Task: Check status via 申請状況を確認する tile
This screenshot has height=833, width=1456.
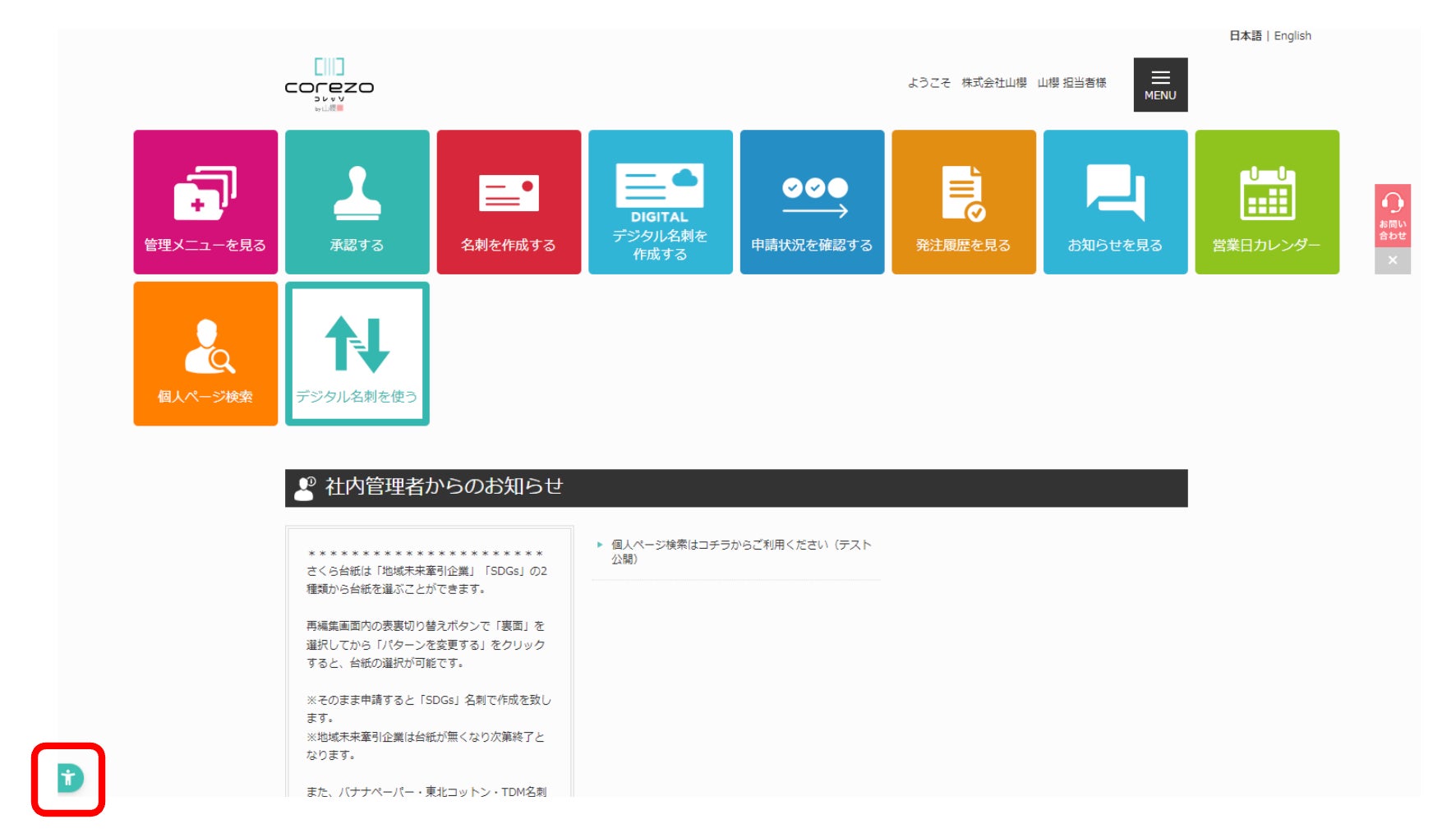Action: [812, 202]
